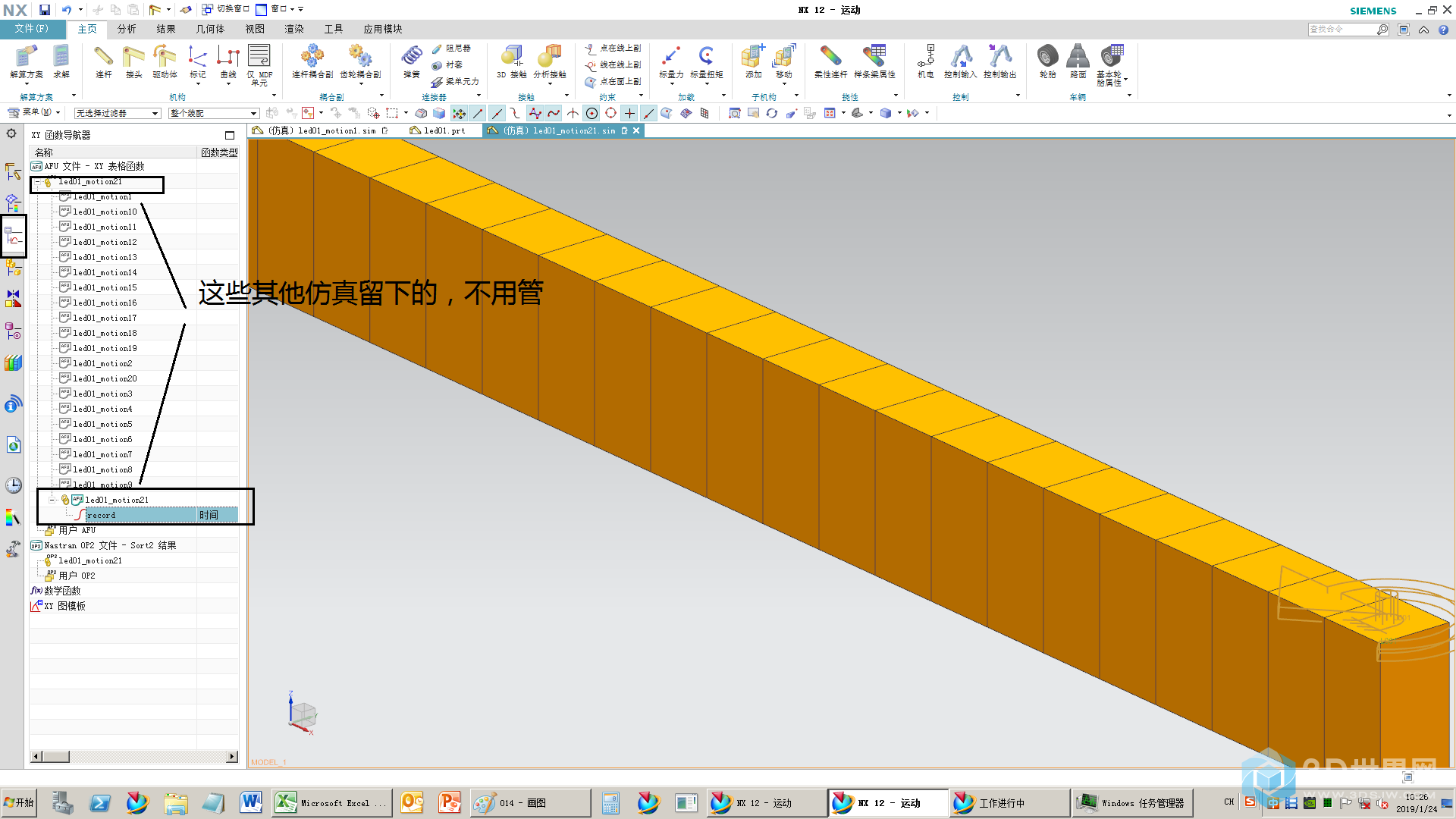
Task: Switch to the led01_motion1.sim document tab
Action: tap(322, 130)
